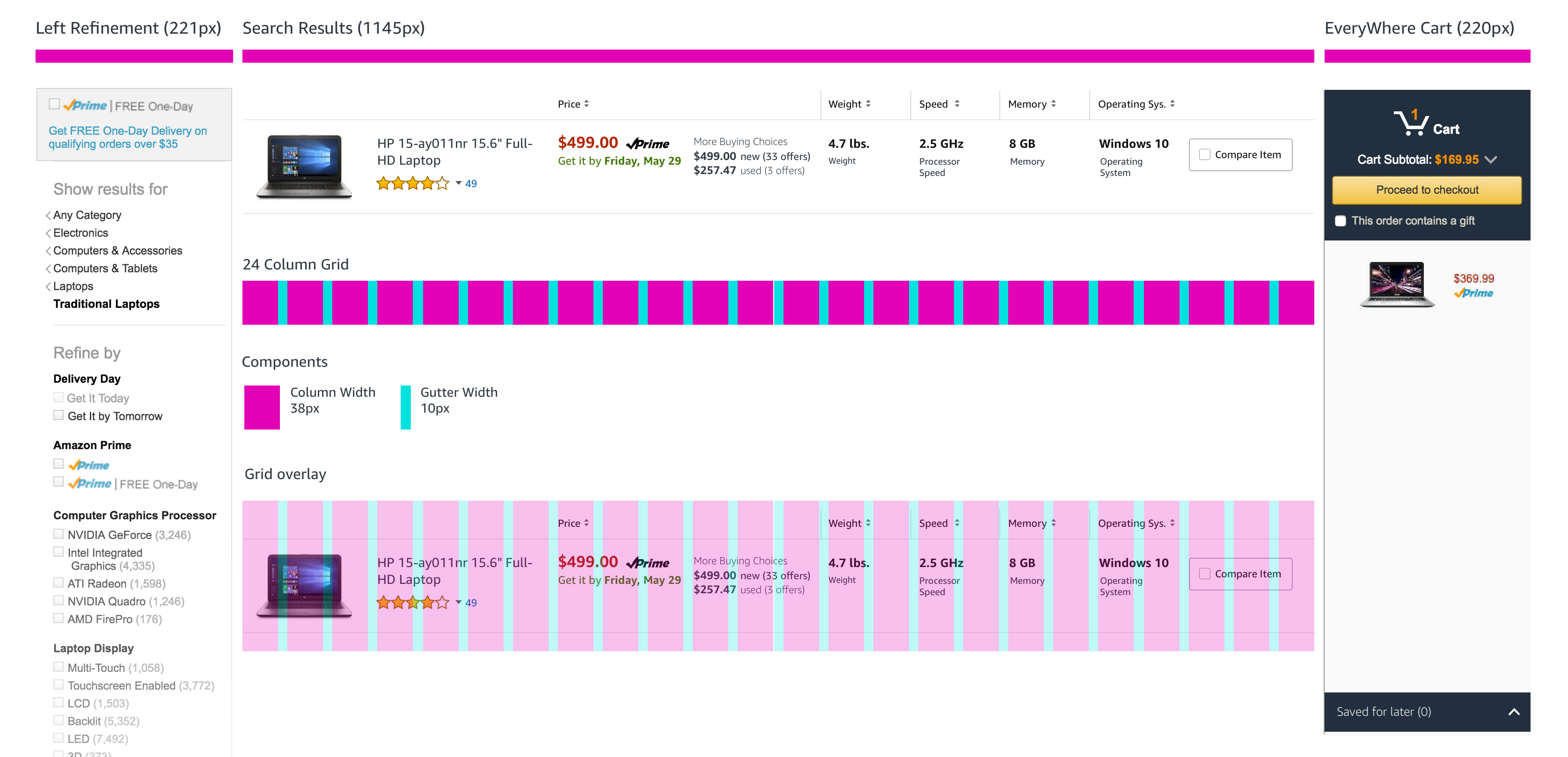Sort by Speed column arrows

[957, 104]
